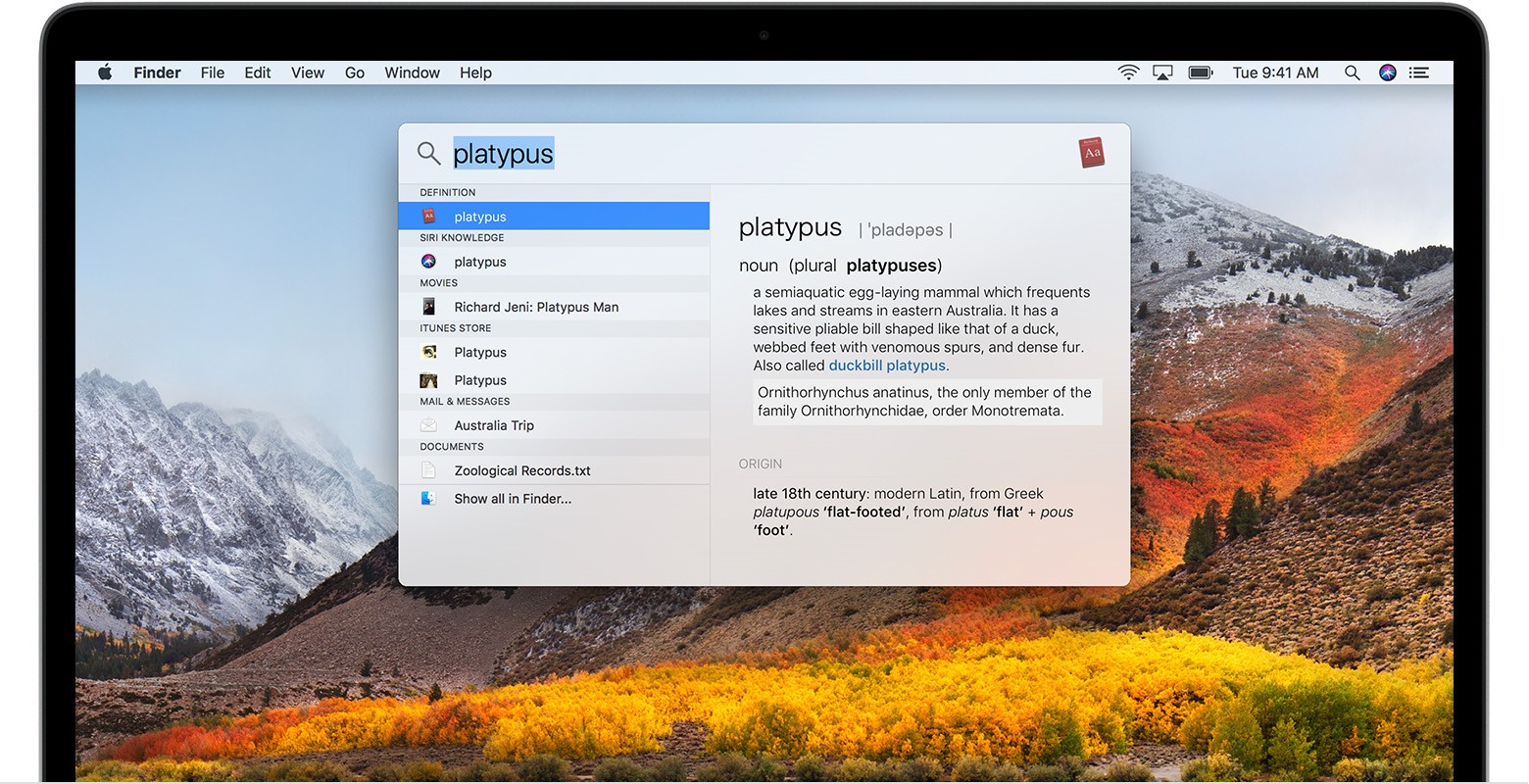Click the AirPlay display icon
Viewport: 1529px width, 784px height.
pos(1162,73)
